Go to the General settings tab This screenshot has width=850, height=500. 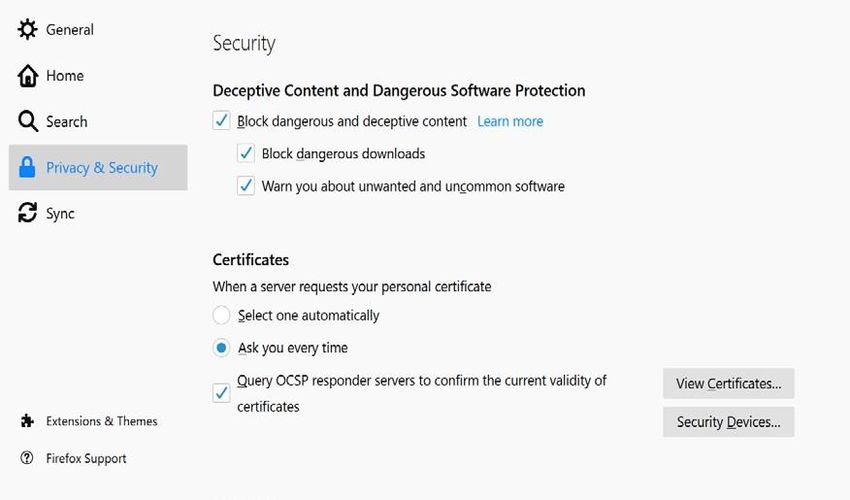70,29
